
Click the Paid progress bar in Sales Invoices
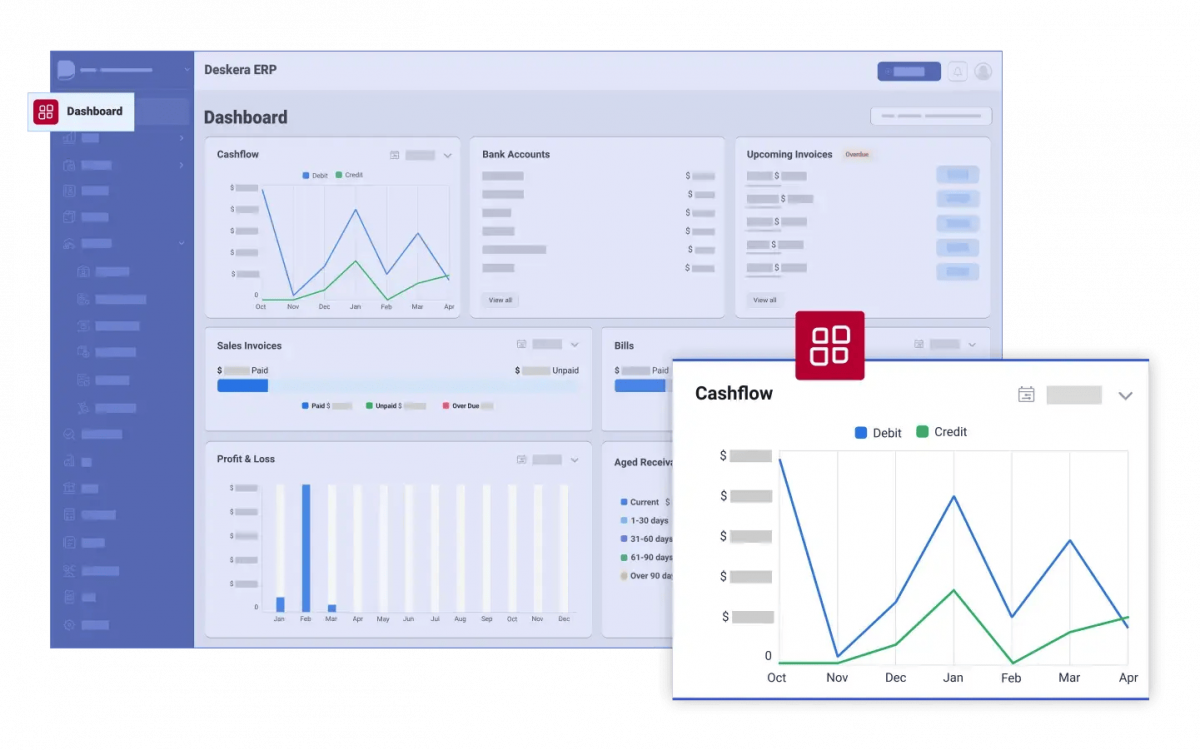[242, 385]
